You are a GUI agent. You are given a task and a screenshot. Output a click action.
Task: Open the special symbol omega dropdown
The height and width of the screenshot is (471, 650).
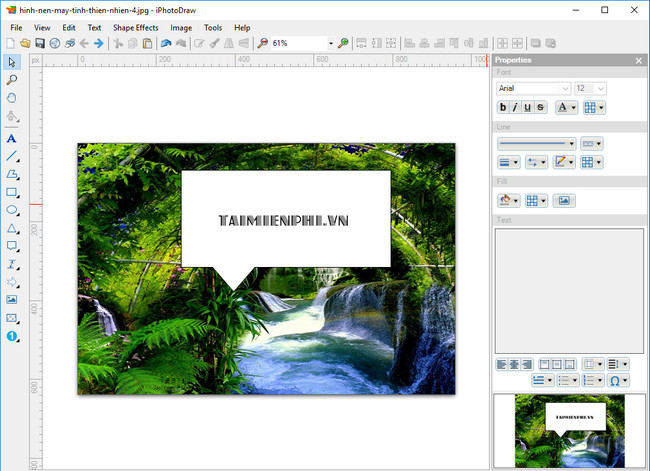(x=618, y=381)
